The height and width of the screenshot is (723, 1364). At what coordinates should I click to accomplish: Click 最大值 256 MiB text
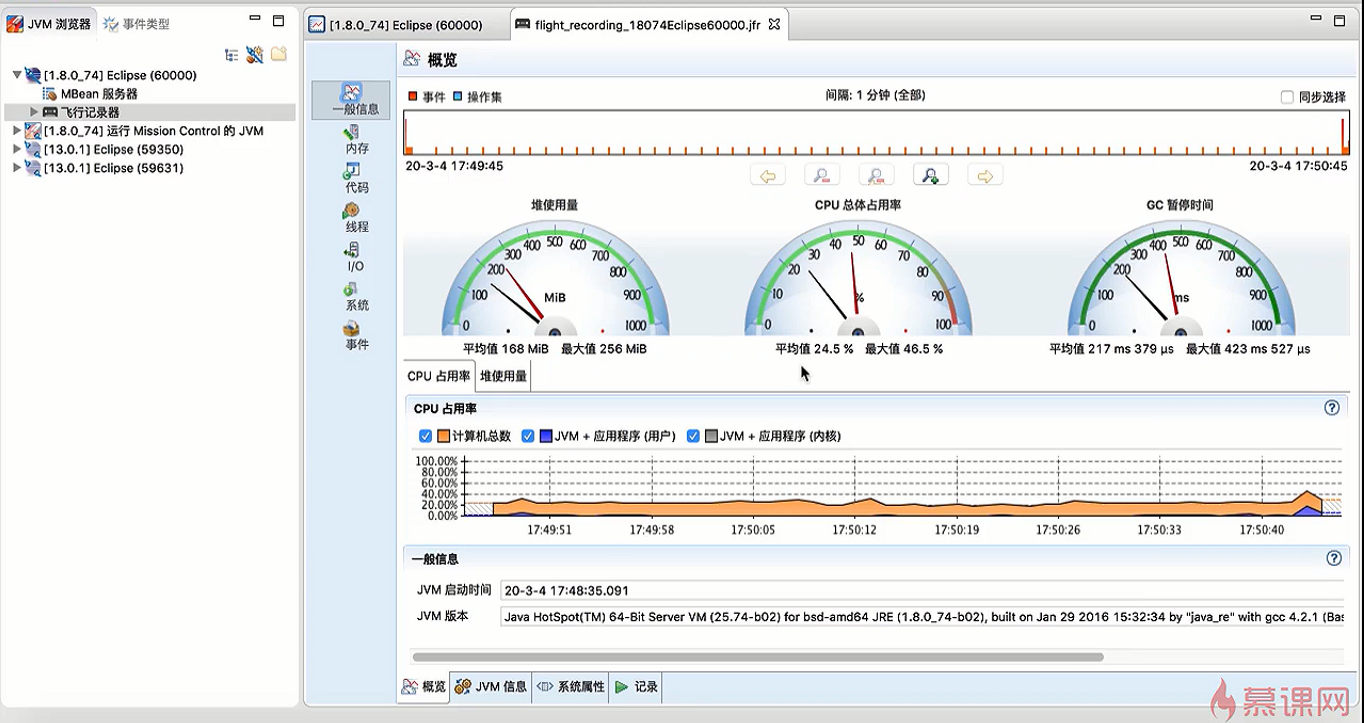coord(604,349)
